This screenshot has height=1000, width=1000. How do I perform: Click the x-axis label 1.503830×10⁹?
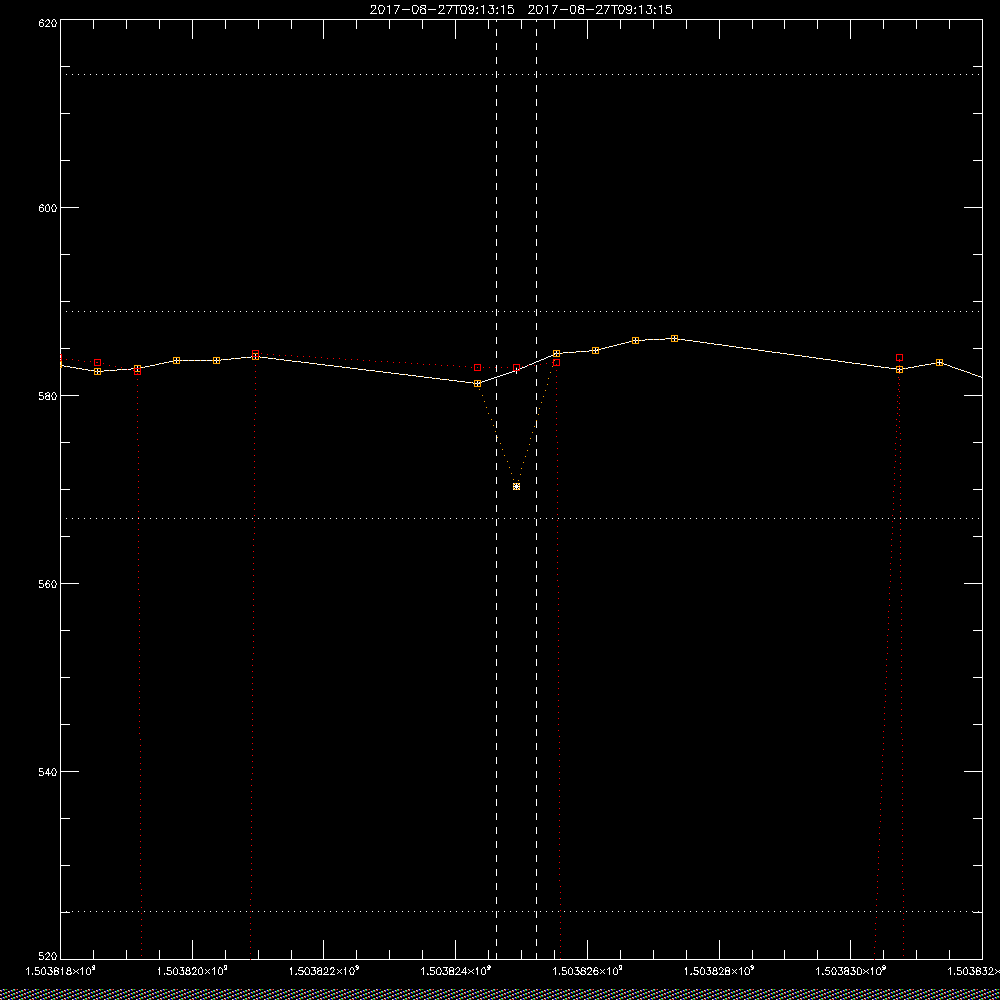coord(851,971)
